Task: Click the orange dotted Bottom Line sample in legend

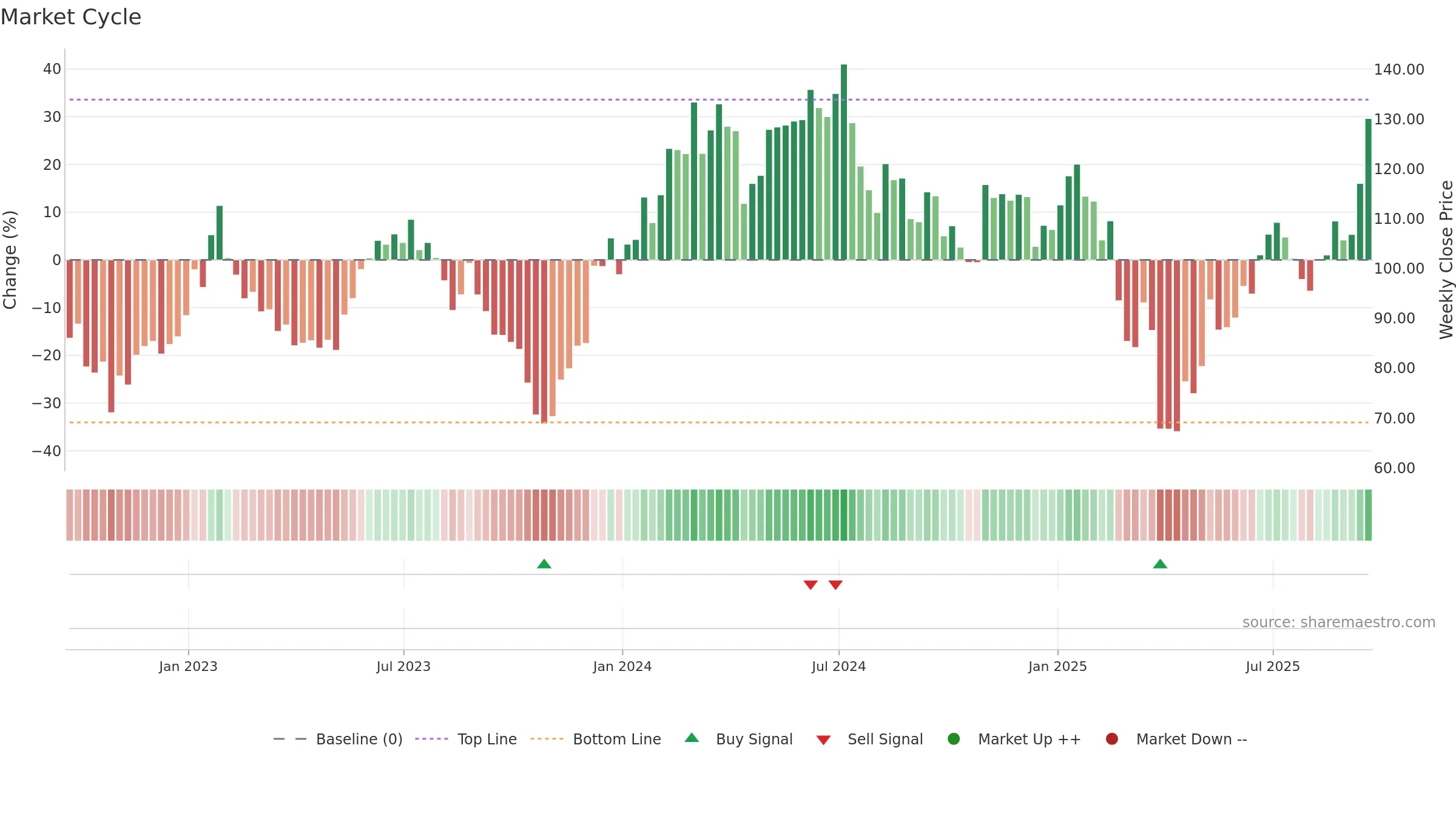Action: click(x=547, y=739)
